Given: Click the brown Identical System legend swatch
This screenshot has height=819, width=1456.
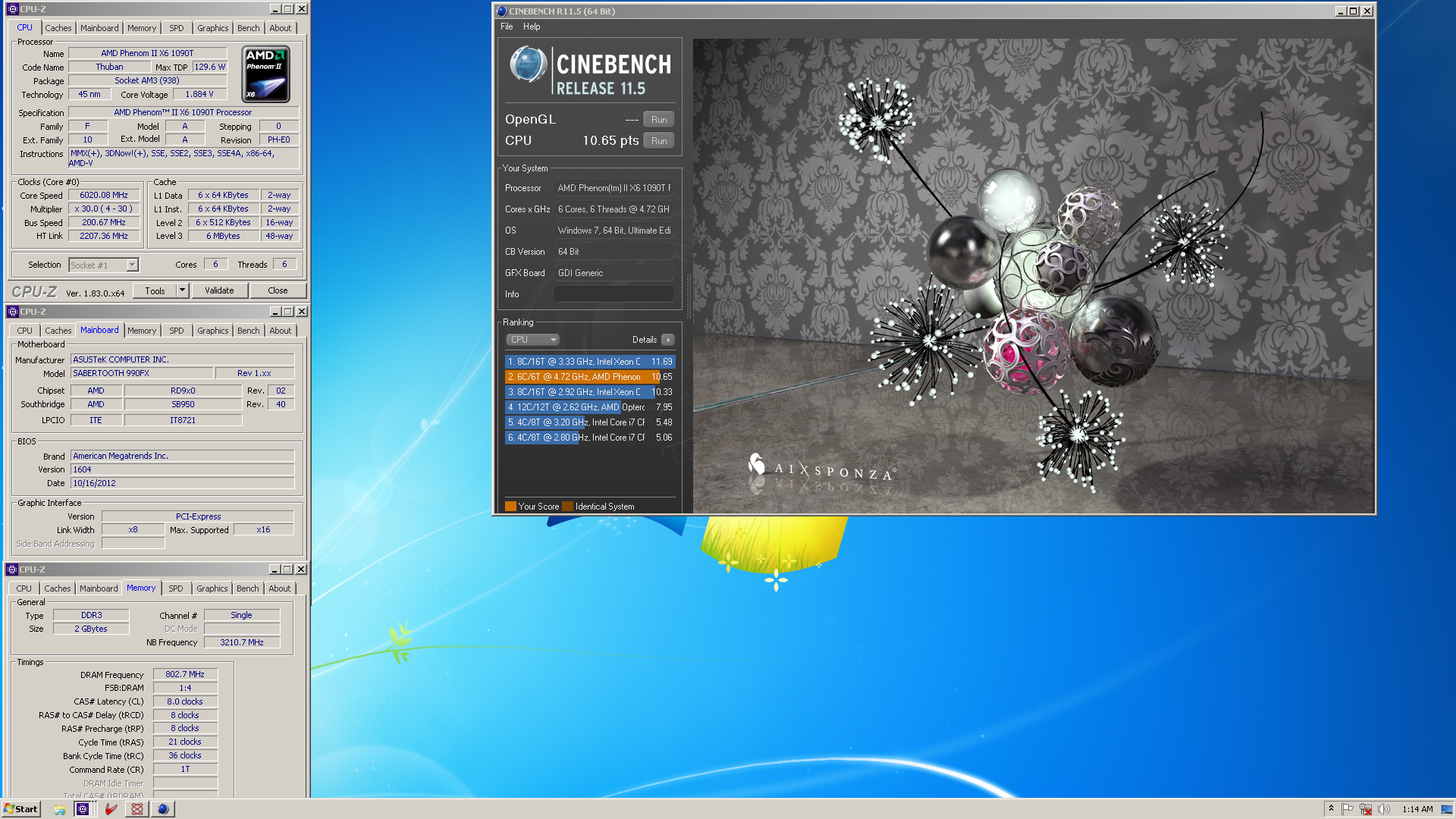Looking at the screenshot, I should point(567,507).
